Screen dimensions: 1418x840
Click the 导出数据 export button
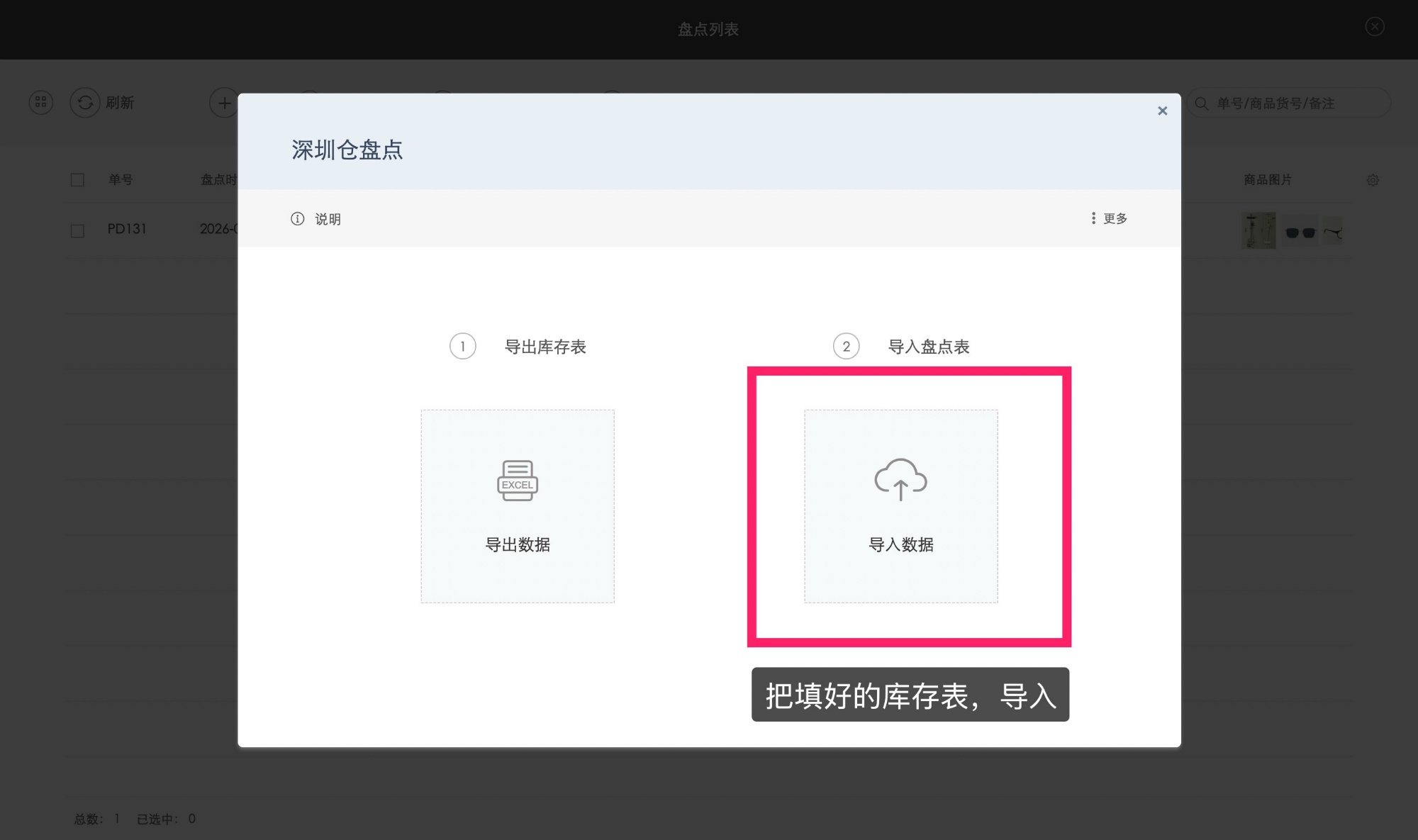[x=517, y=544]
